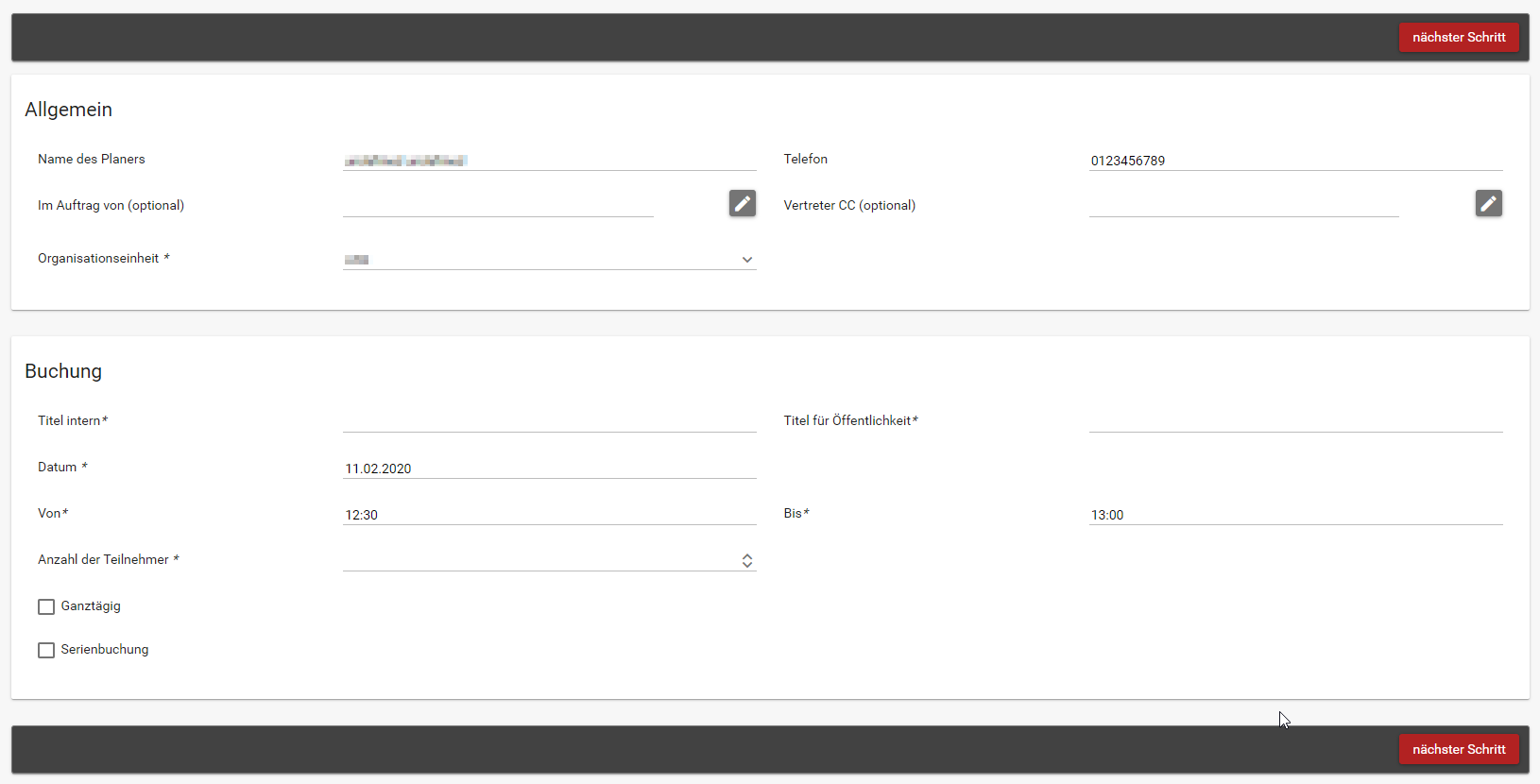Select the Bis time field 13:00
Image resolution: width=1540 pixels, height=784 pixels.
coord(1296,515)
